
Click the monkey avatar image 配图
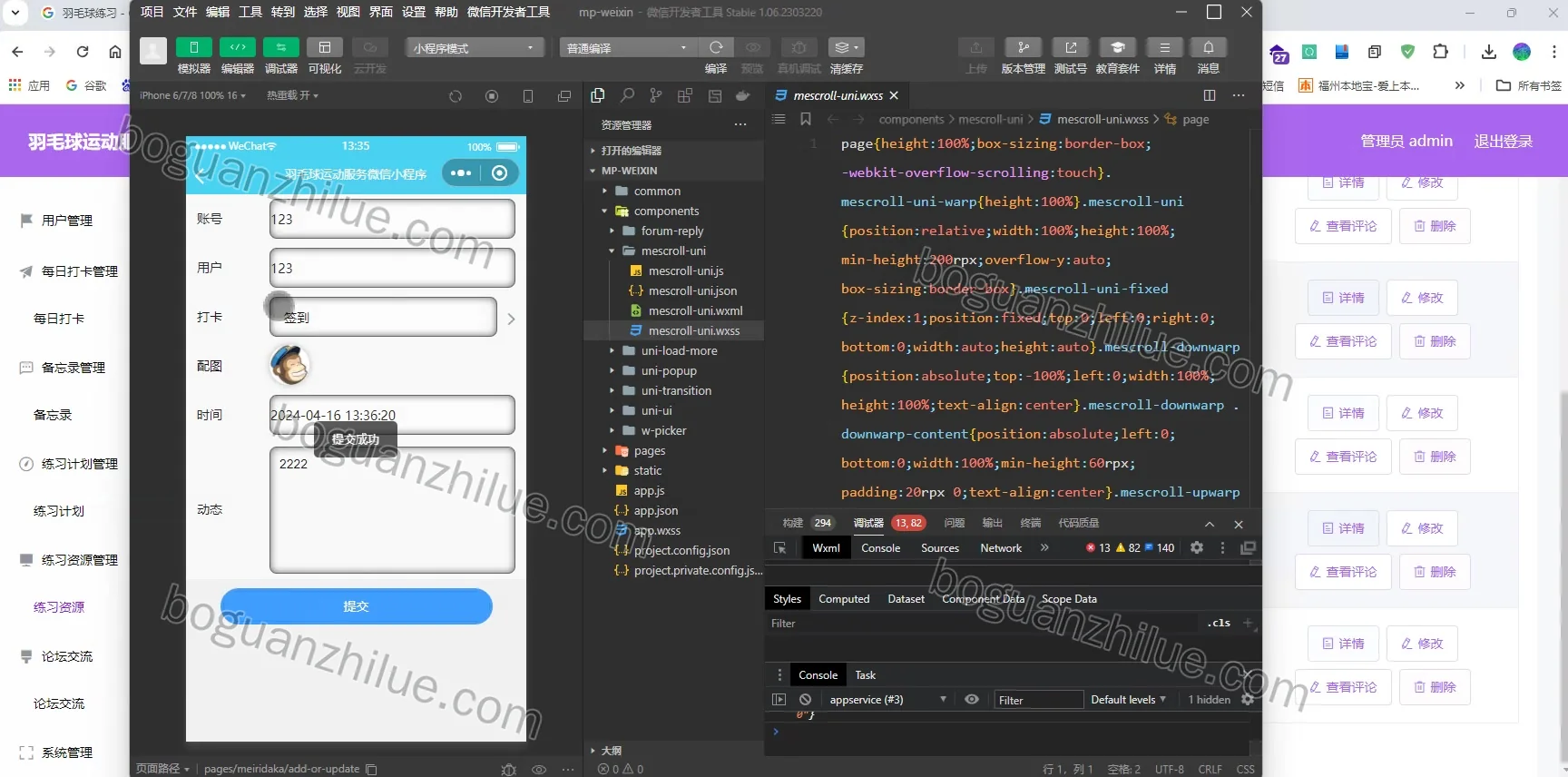[x=289, y=365]
